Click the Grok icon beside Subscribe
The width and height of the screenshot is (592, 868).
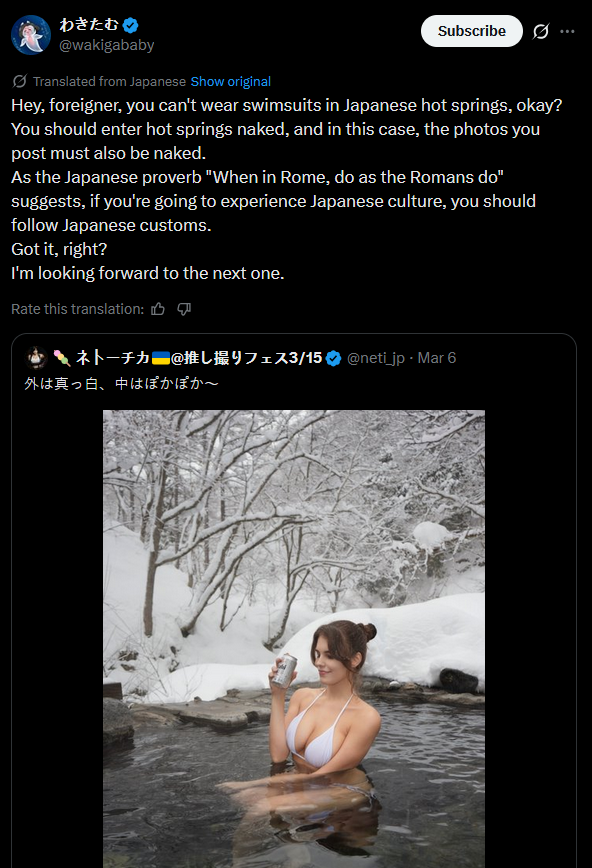(x=540, y=32)
